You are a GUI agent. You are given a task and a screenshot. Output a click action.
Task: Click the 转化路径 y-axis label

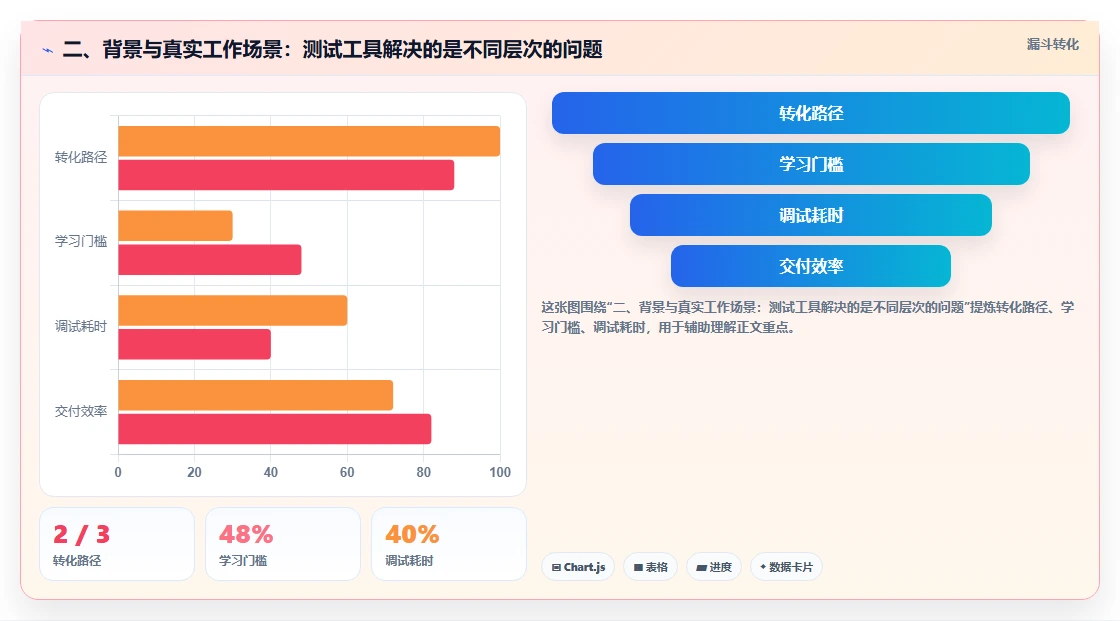pyautogui.click(x=81, y=157)
